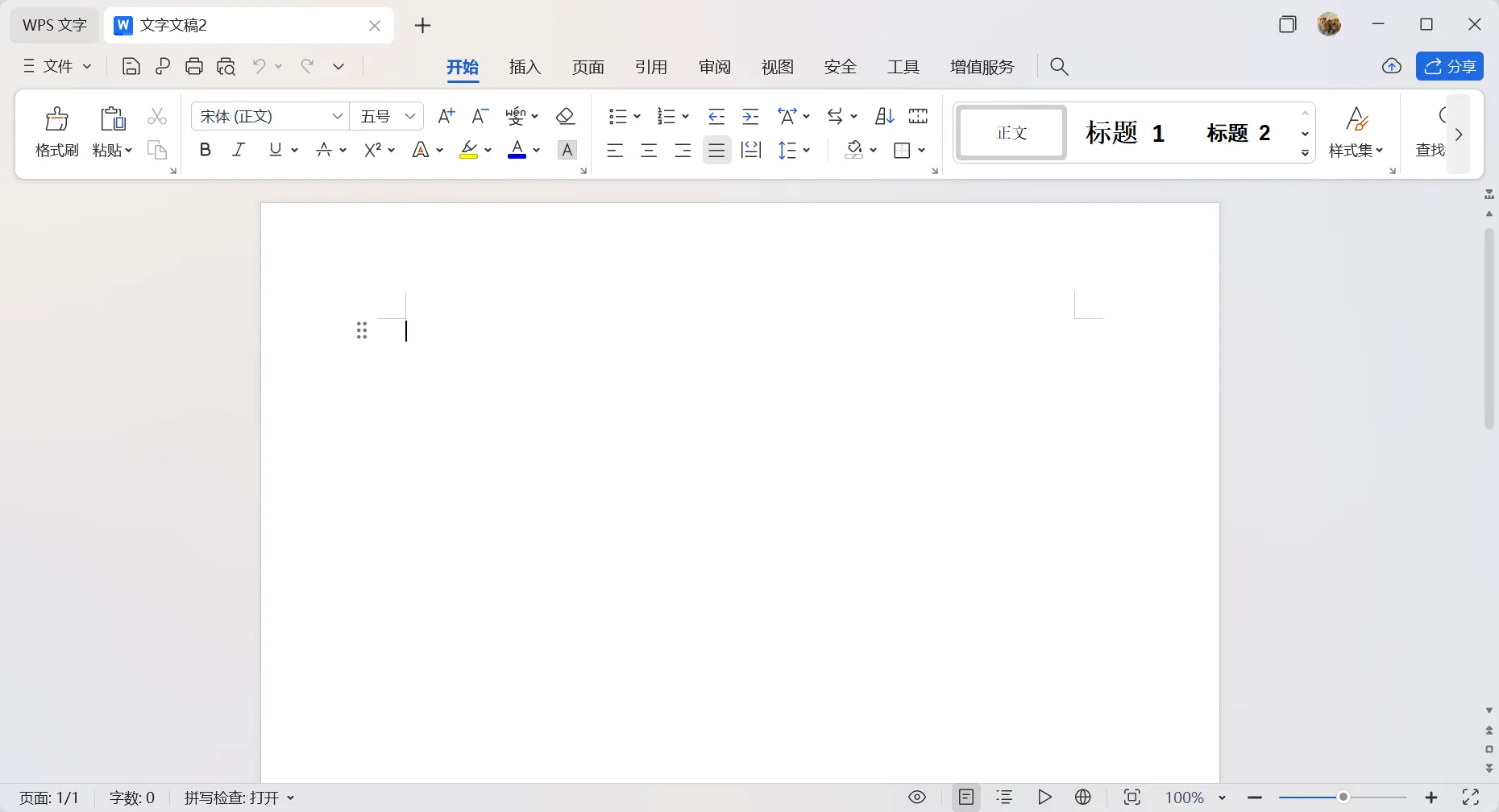Toggle Underline formatting
The image size is (1499, 812).
(275, 150)
